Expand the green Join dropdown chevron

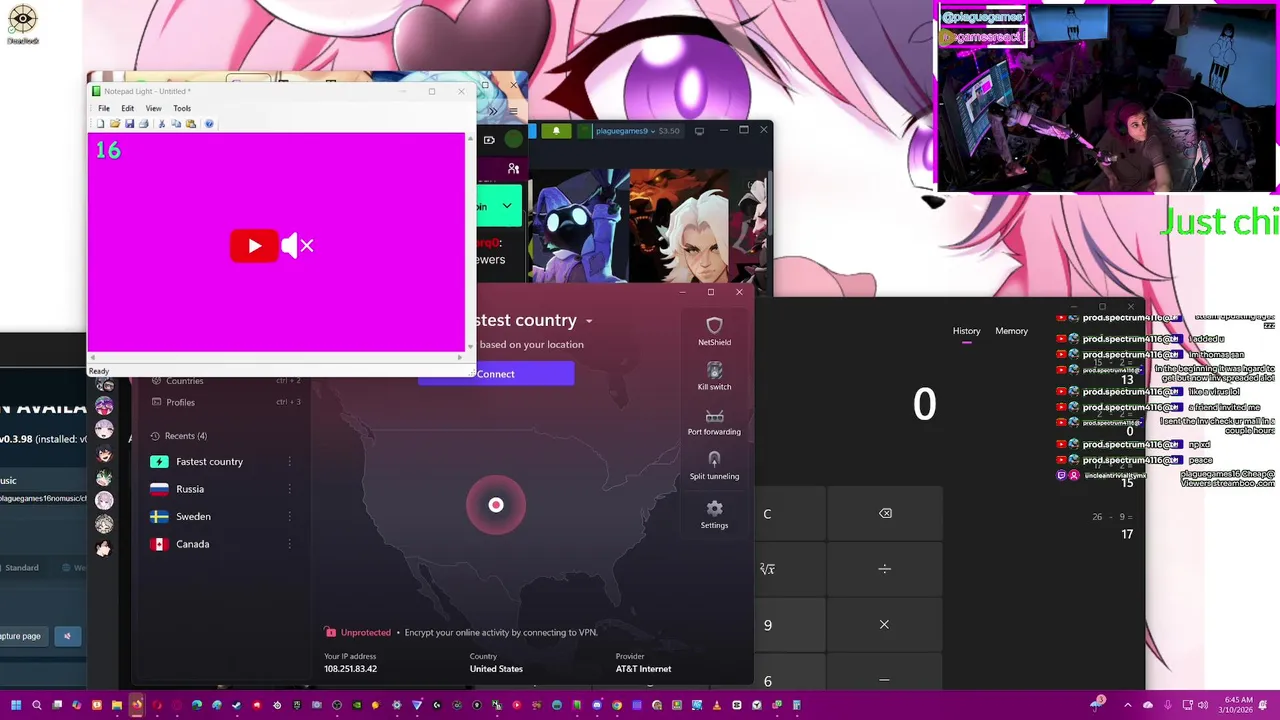[x=507, y=207]
